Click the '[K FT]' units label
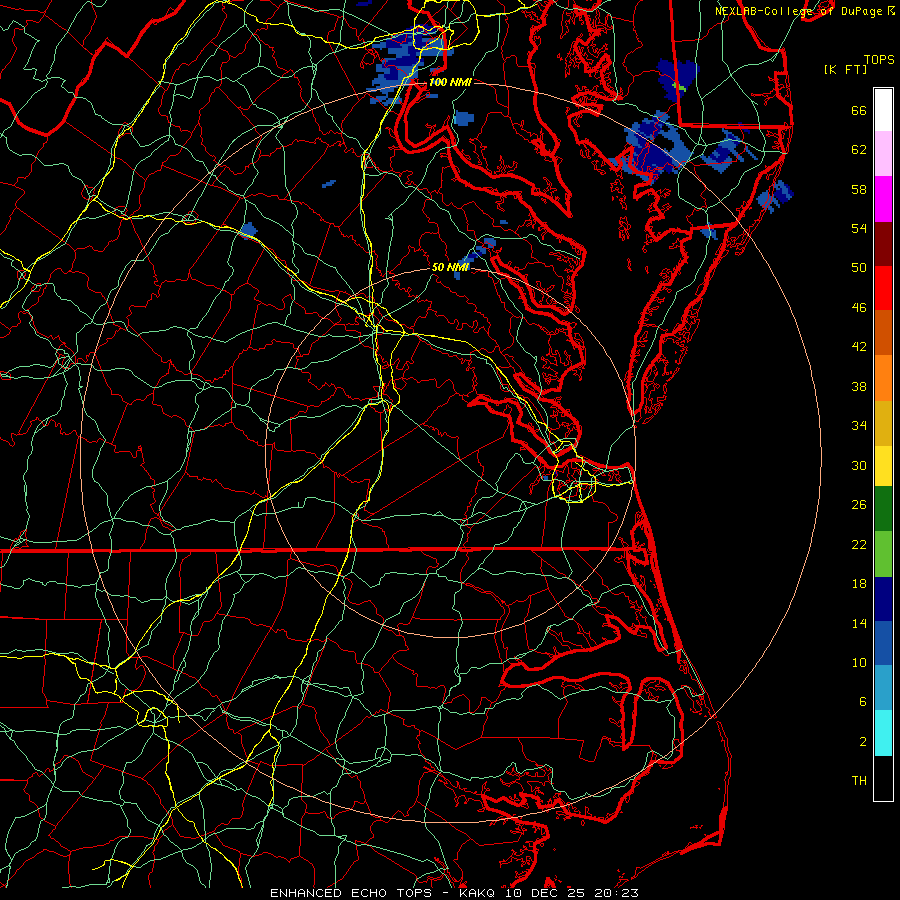900x900 pixels. click(845, 69)
